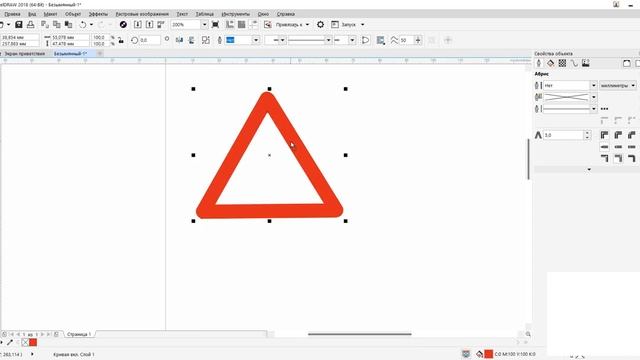640x360 pixels.
Task: Click the add new document tab button
Action: [100, 53]
